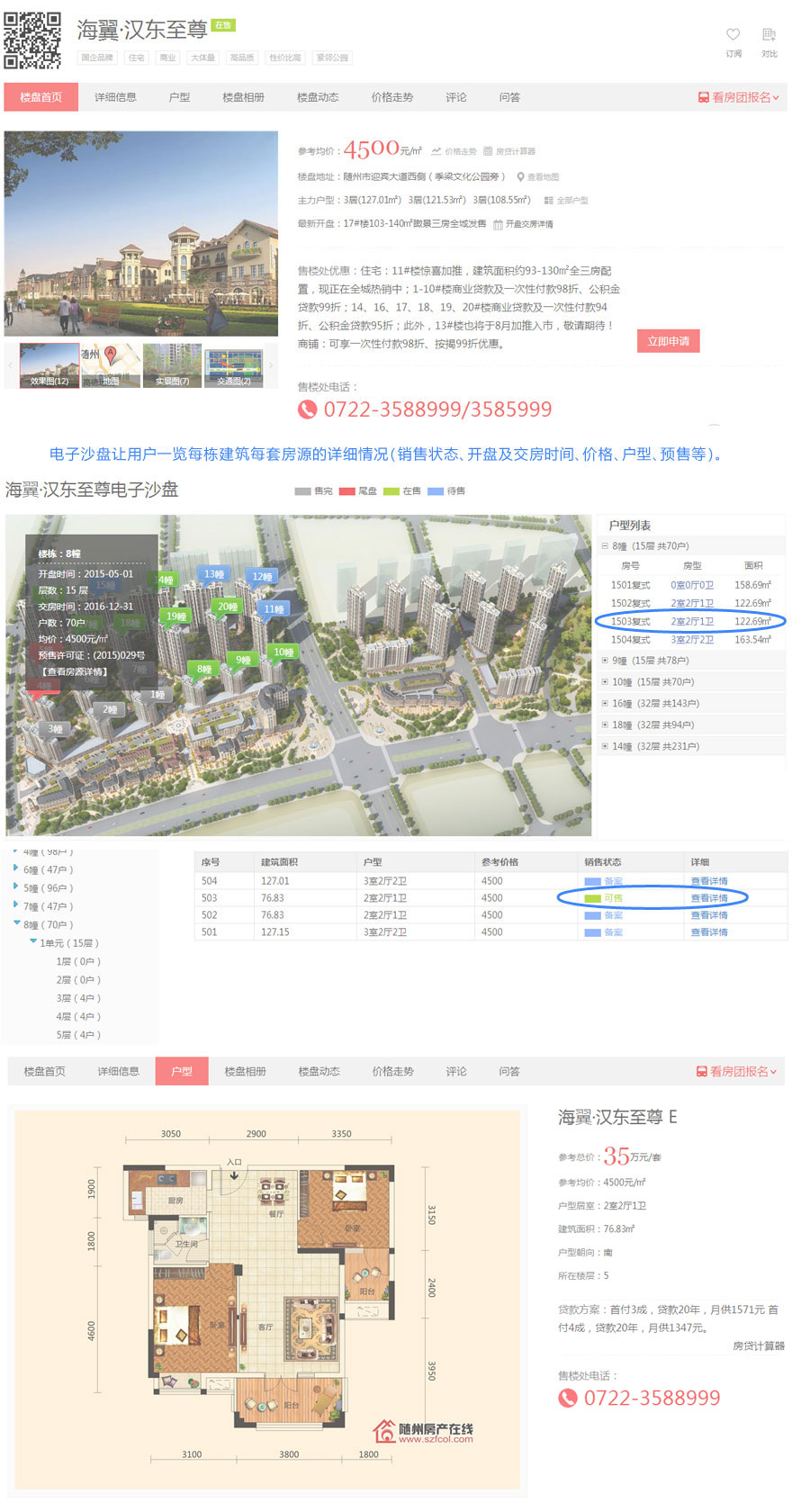Click the QR code image
This screenshot has width=792, height=1512.
32,40
